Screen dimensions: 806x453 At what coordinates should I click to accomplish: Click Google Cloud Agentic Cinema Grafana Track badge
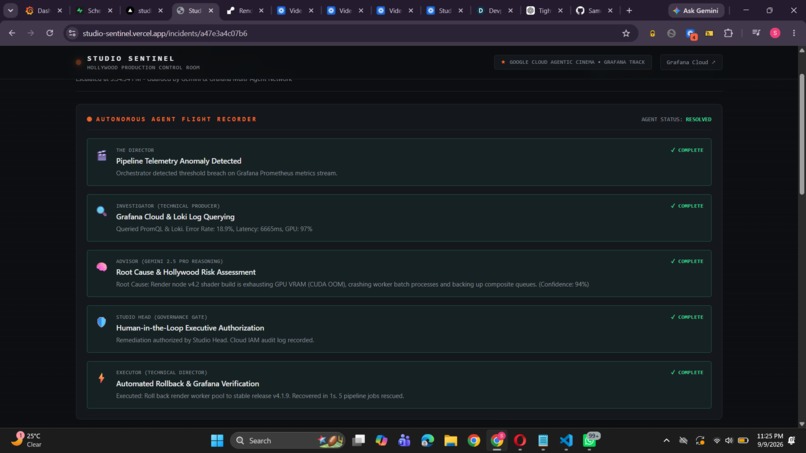[573, 62]
